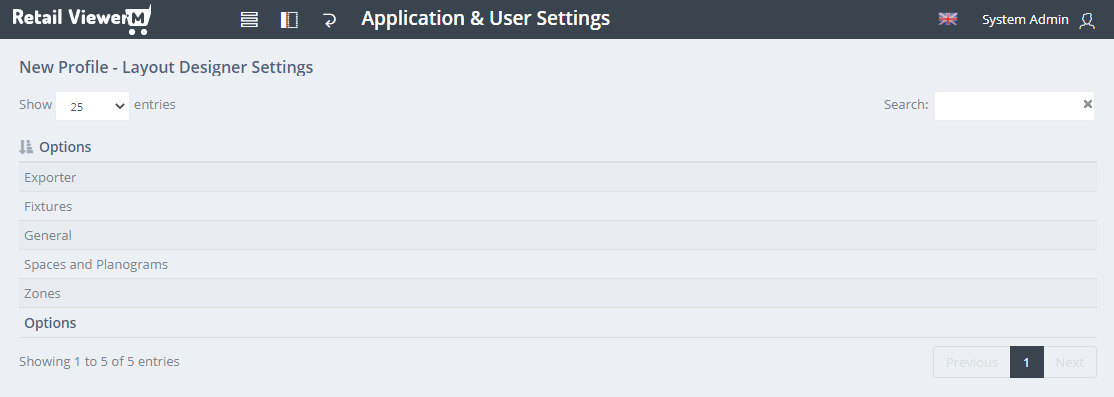This screenshot has width=1114, height=397.
Task: Sort using the Options column sort icon
Action: pos(26,147)
